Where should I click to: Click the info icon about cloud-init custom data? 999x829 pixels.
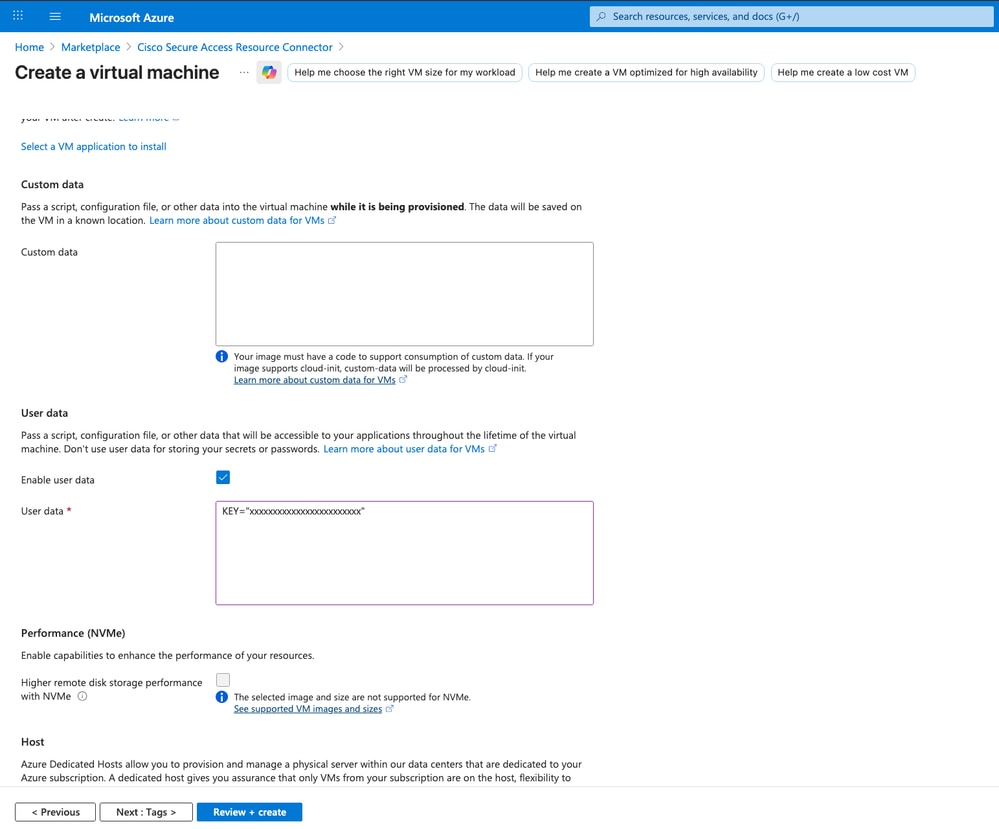[222, 357]
